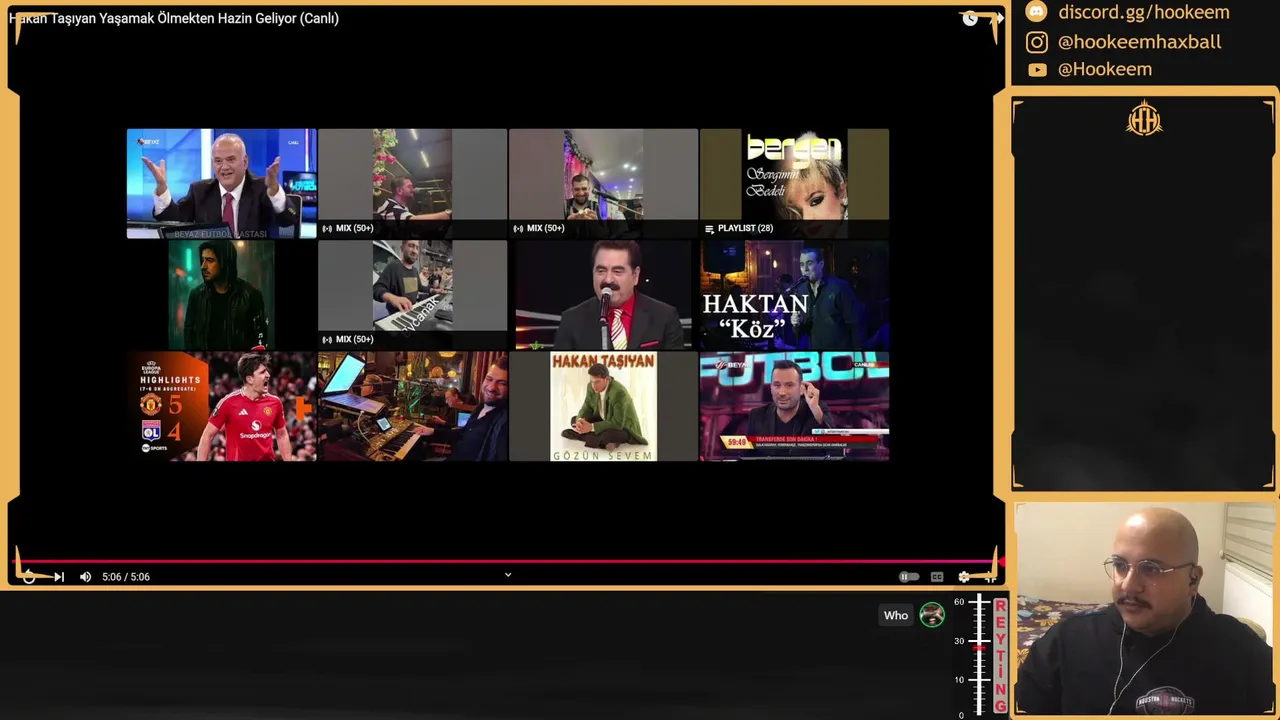Viewport: 1280px width, 720px height.
Task: Open the video title Hakan Taşıyan Yaşamak Ölmekten
Action: tap(174, 18)
